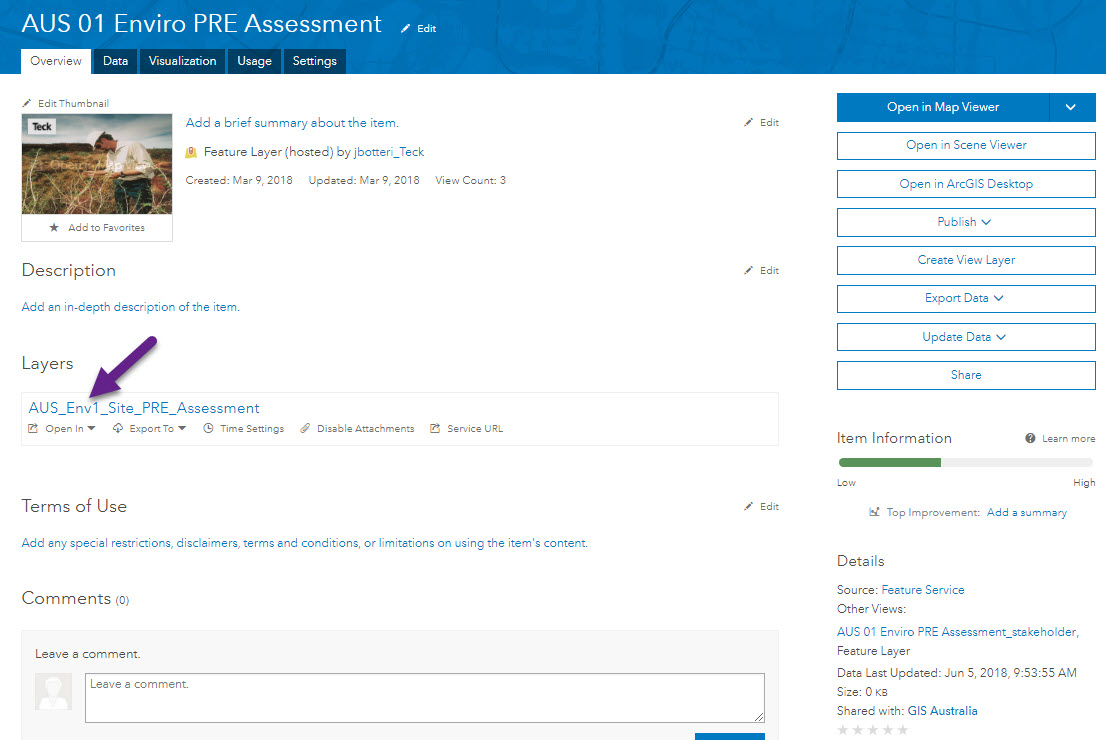Click Add an in-depth description link
This screenshot has width=1106, height=740.
(x=130, y=307)
